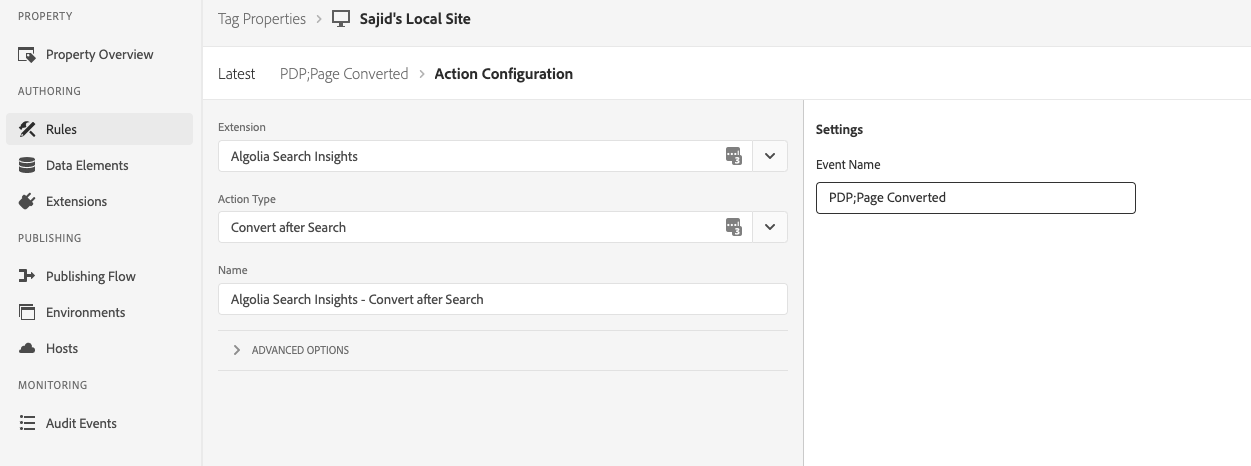Click the Convert after Search action type box
This screenshot has height=466, width=1251.
tap(503, 227)
